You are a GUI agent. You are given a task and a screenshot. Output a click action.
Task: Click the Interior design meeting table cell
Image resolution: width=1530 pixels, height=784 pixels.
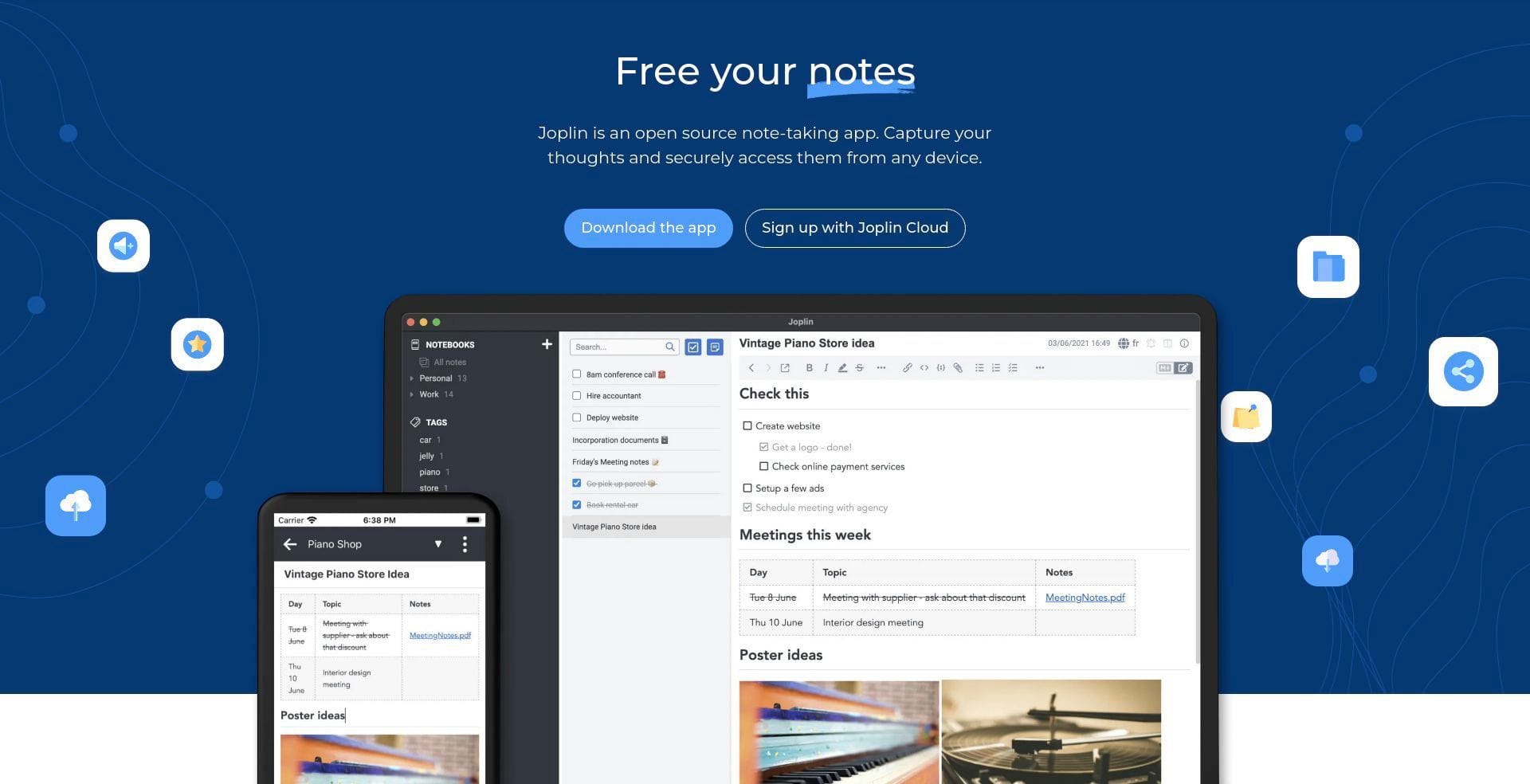(x=924, y=622)
